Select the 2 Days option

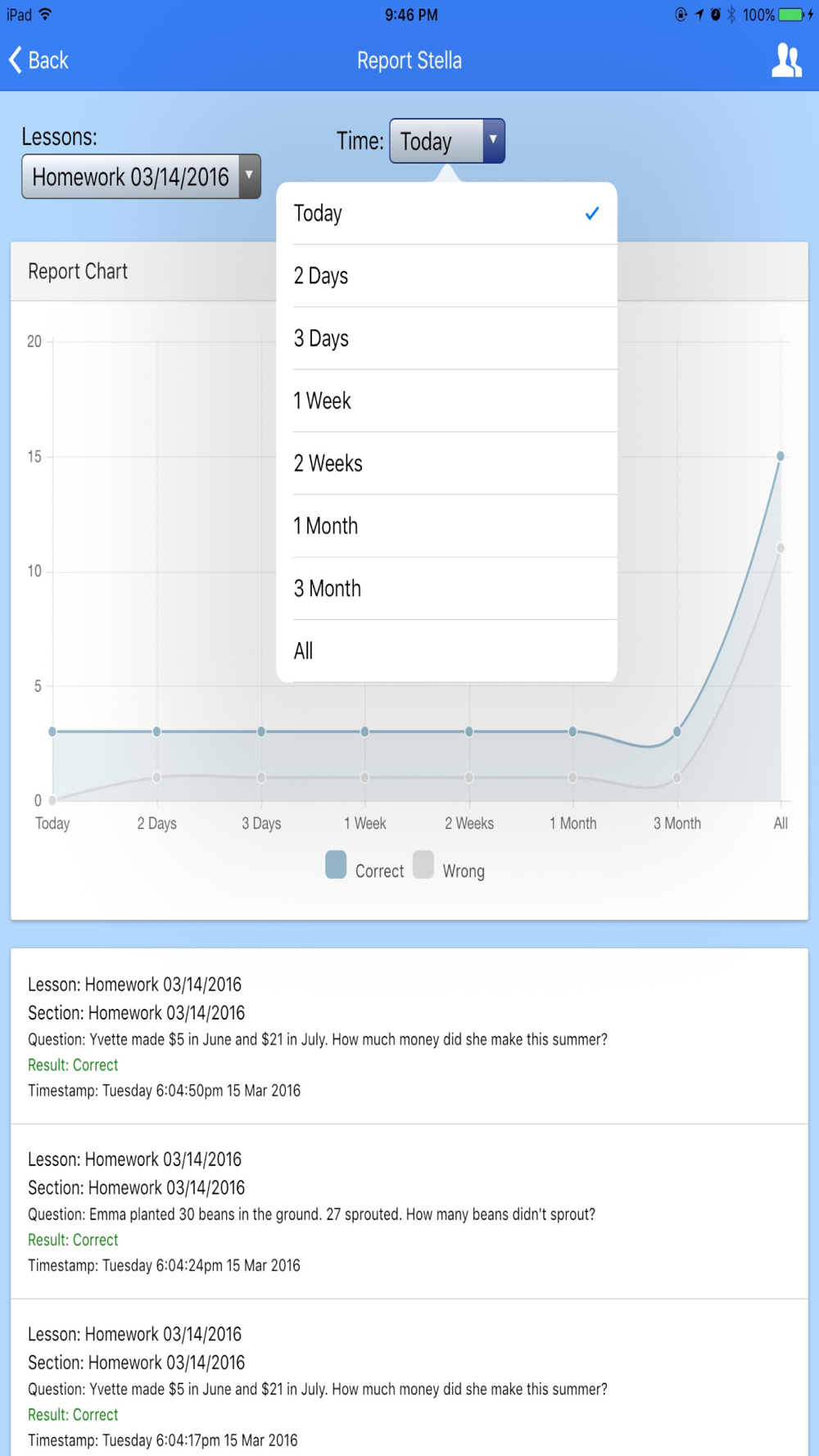tap(446, 276)
